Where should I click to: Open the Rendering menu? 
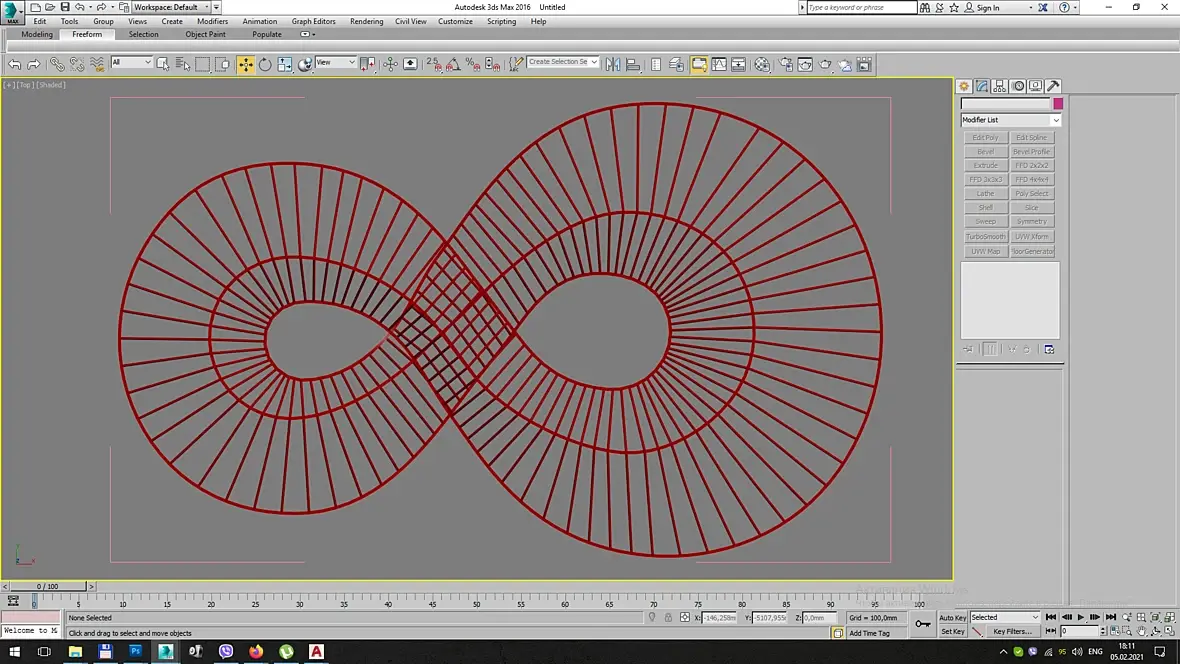(x=366, y=21)
